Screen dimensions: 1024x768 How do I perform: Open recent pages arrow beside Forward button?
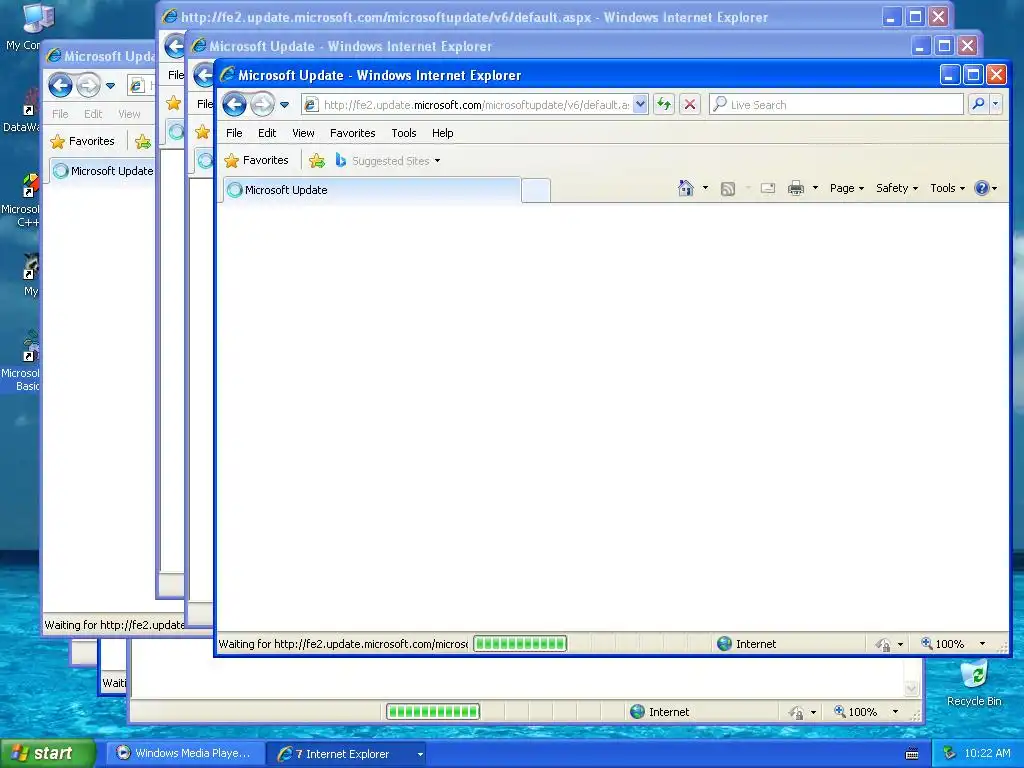point(284,104)
